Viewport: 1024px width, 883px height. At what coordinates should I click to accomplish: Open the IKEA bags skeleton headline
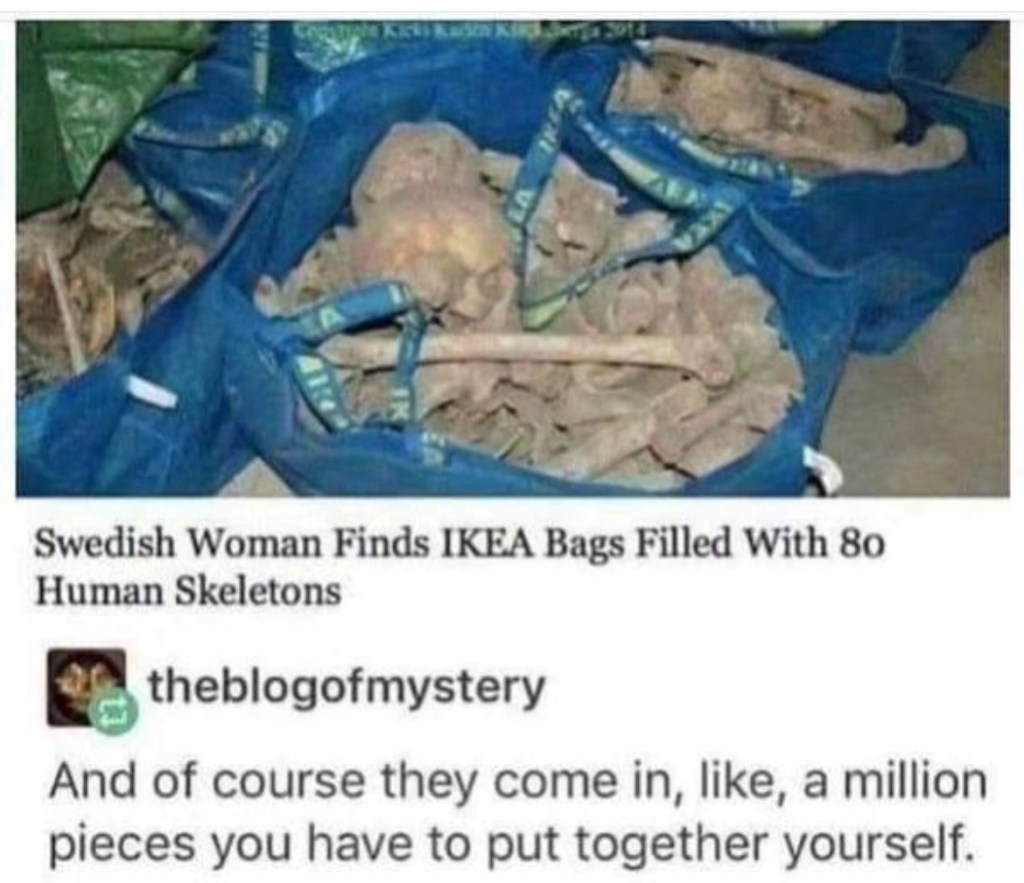coord(460,566)
